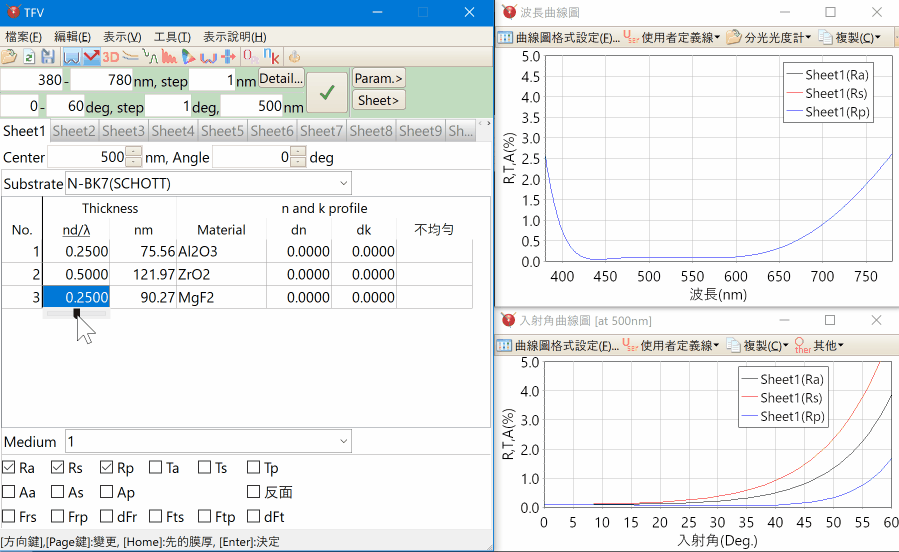
Task: Click the histogram chart toolbar icon
Action: click(169, 57)
